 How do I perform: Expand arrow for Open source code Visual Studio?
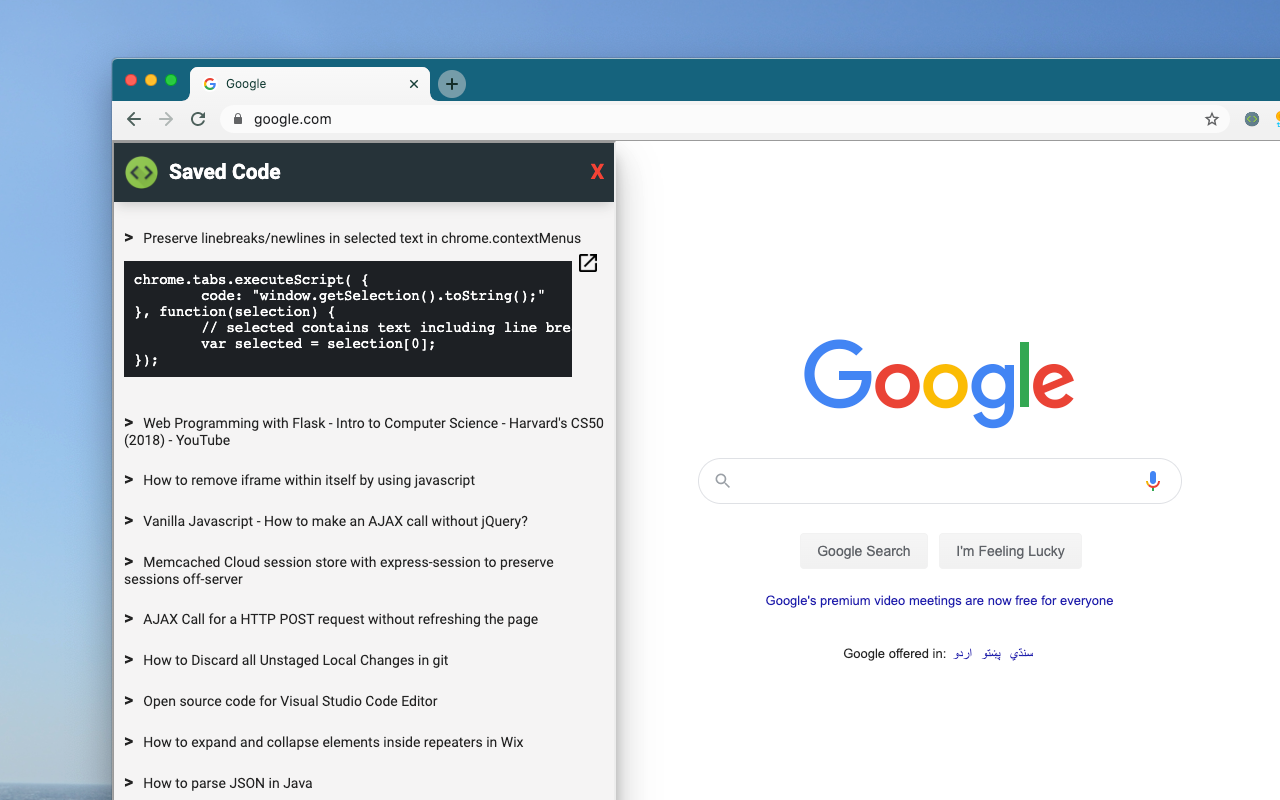[x=129, y=701]
